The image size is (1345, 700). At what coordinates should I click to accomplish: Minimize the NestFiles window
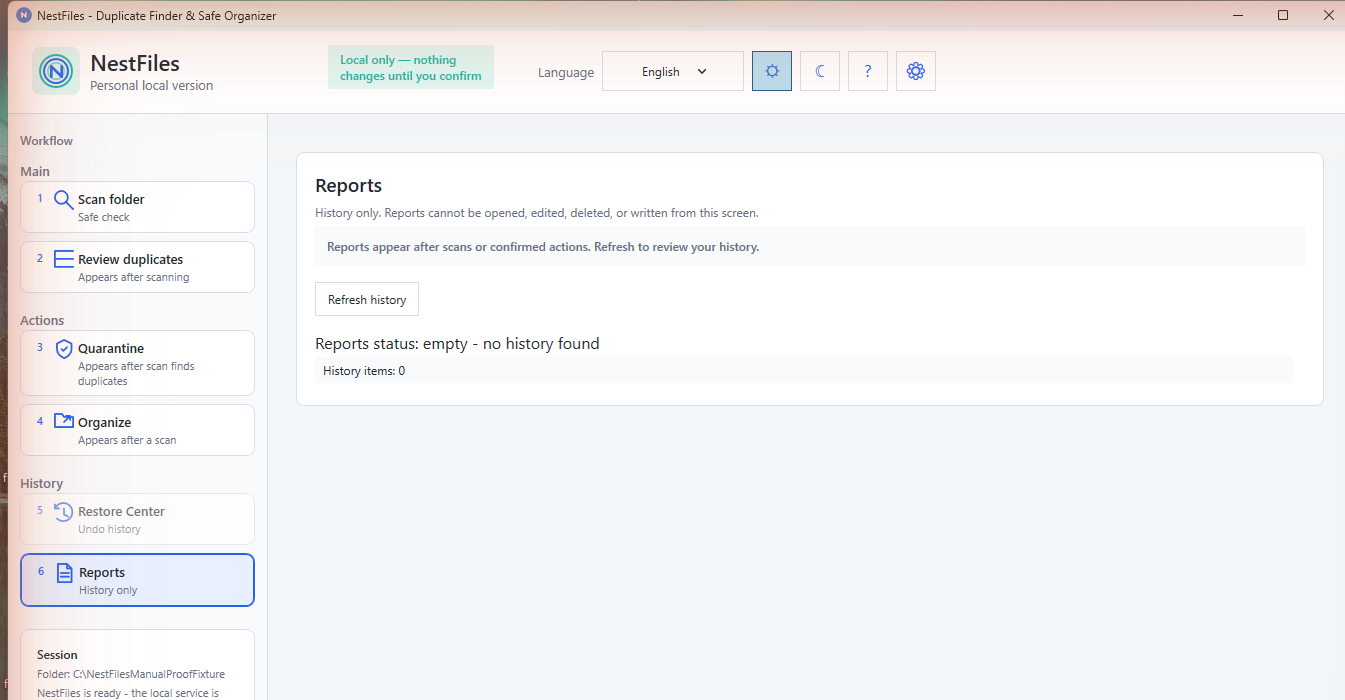coord(1237,15)
